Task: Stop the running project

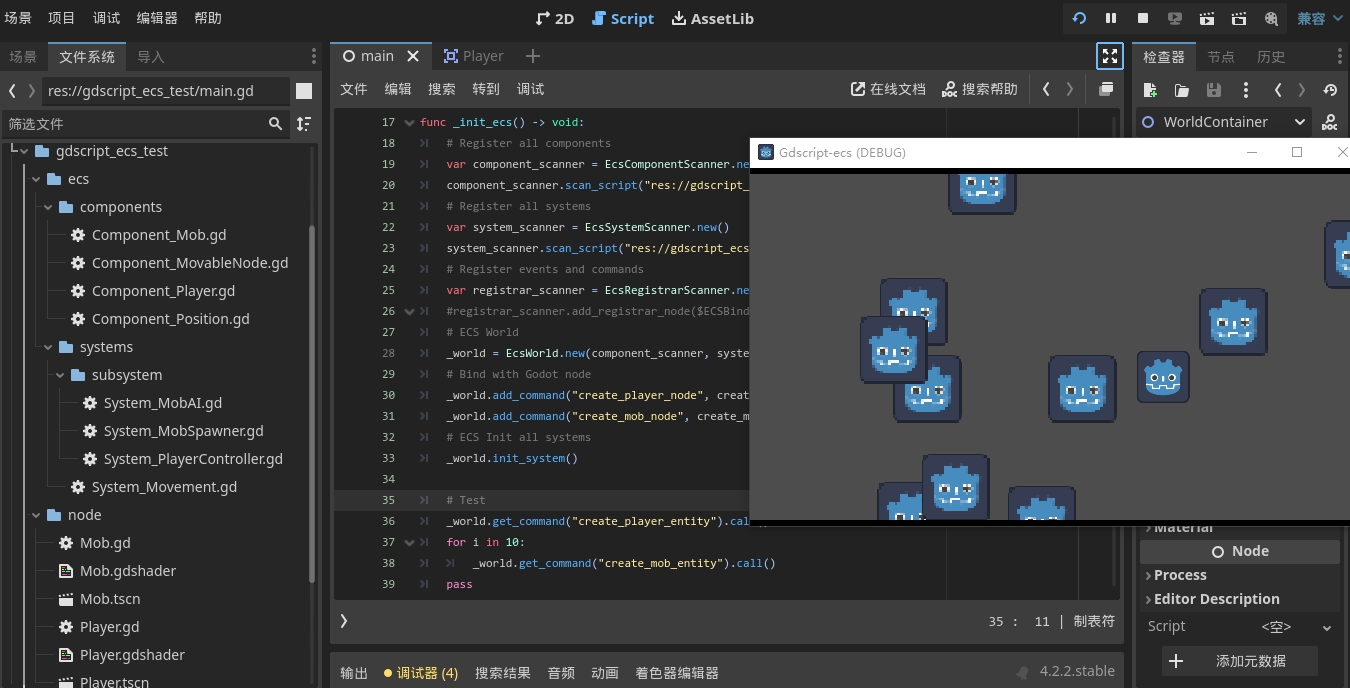Action: tap(1143, 18)
